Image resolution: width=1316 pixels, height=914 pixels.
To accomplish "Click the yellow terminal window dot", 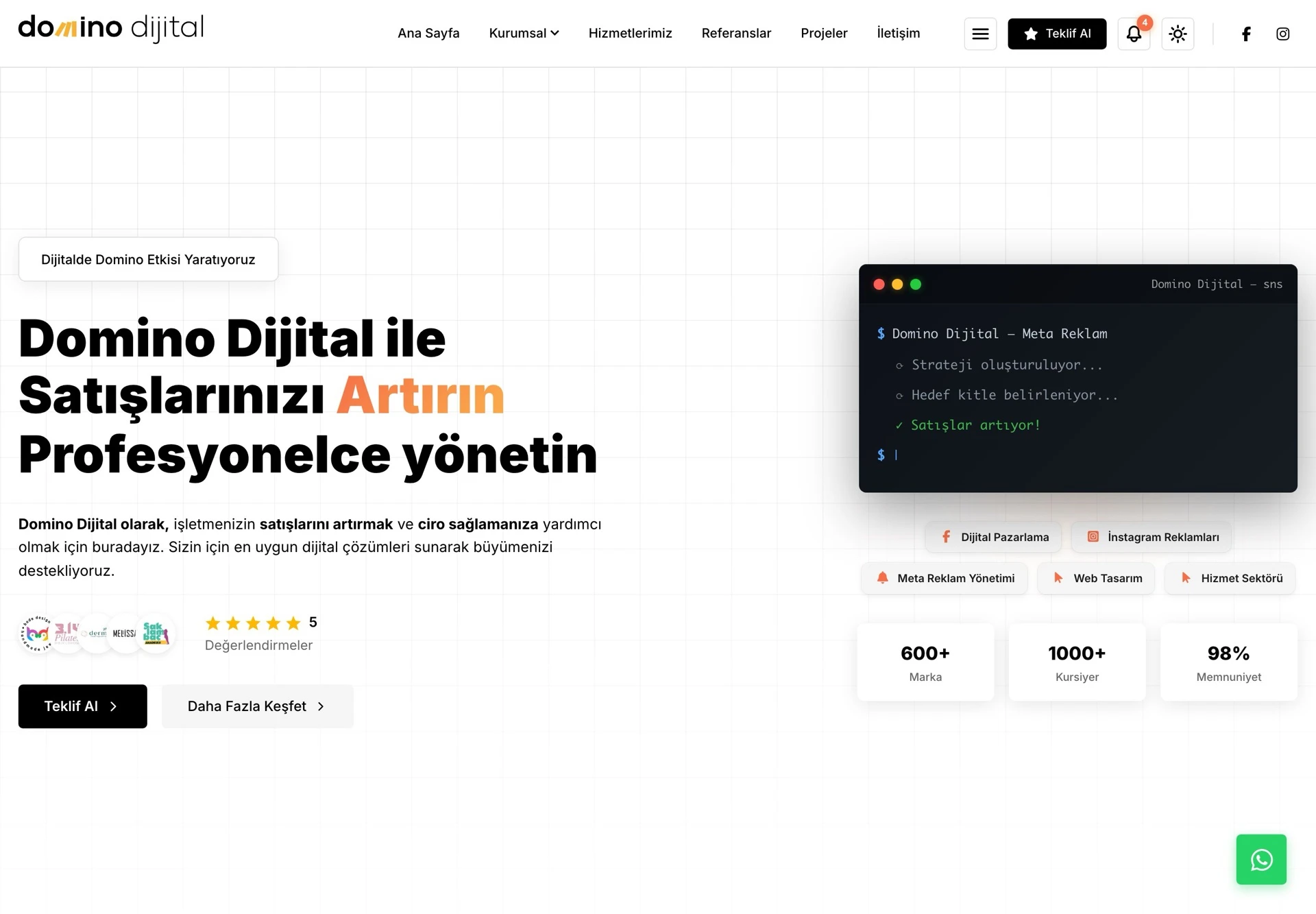I will click(897, 284).
